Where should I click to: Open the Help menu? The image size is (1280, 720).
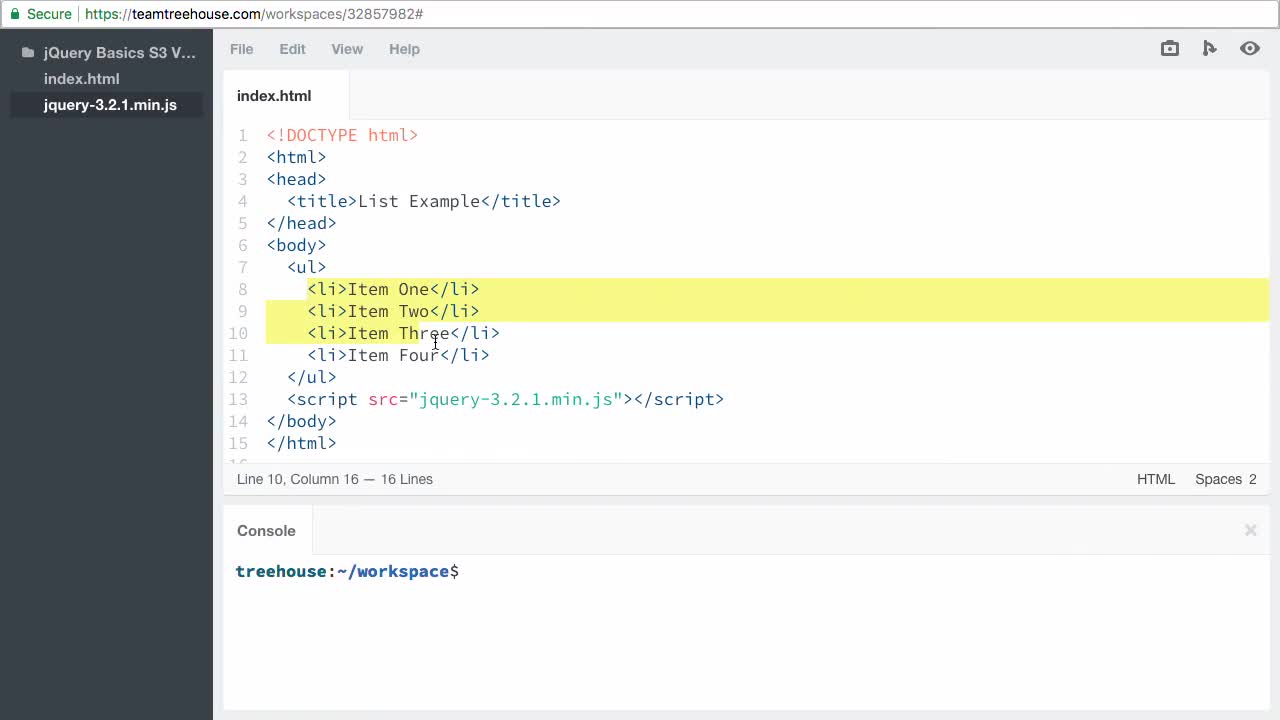pyautogui.click(x=404, y=49)
